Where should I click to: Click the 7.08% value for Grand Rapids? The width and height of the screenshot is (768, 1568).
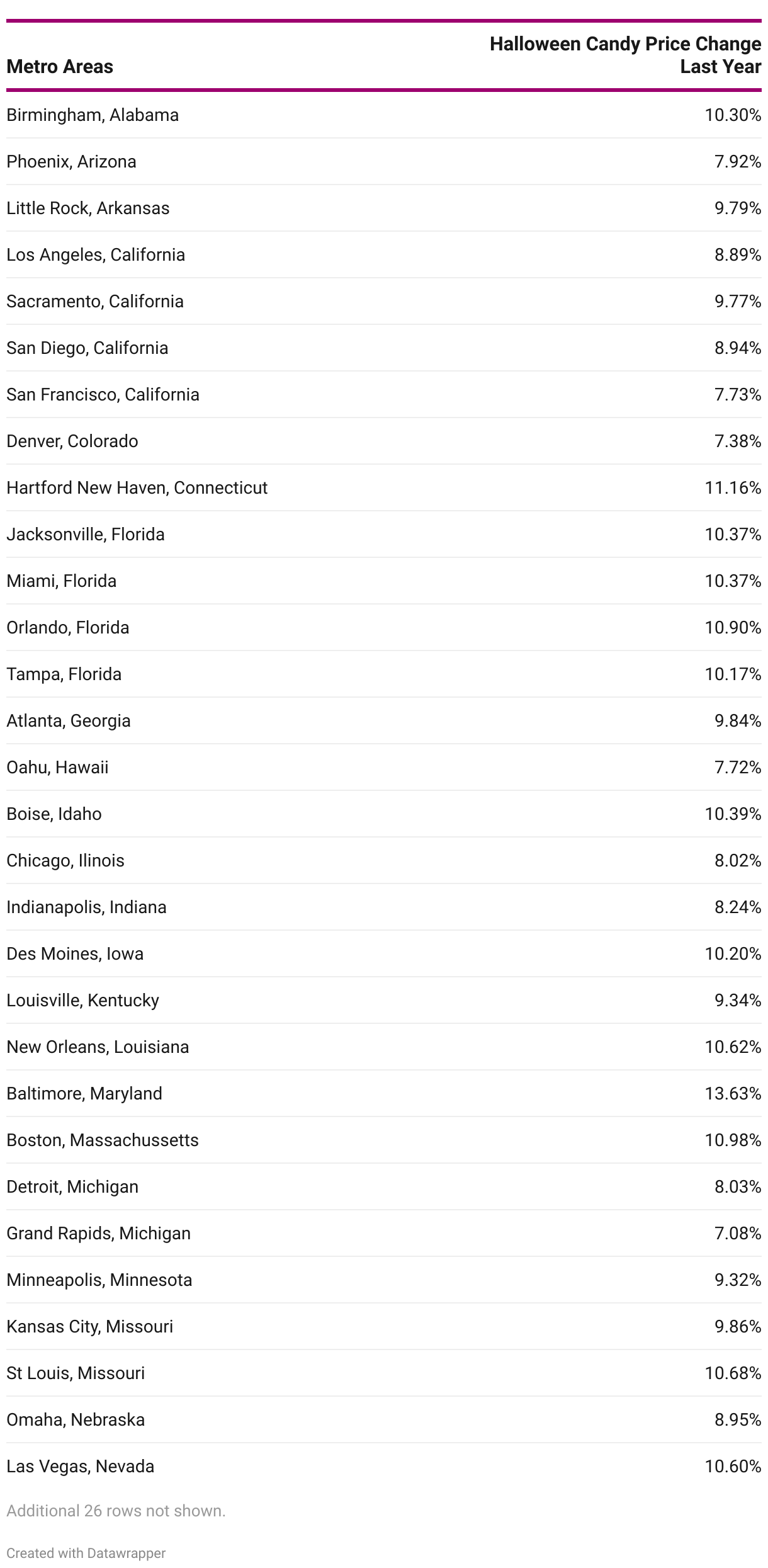point(738,1234)
